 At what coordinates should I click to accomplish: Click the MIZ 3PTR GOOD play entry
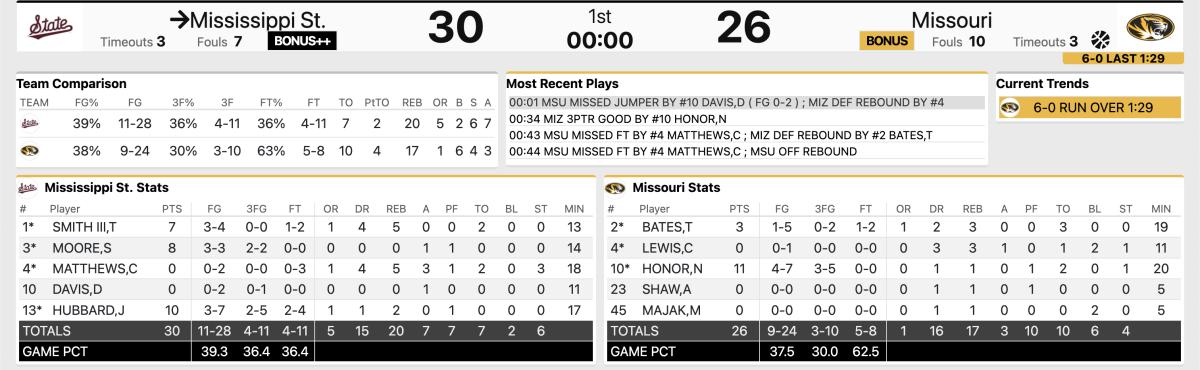[745, 119]
